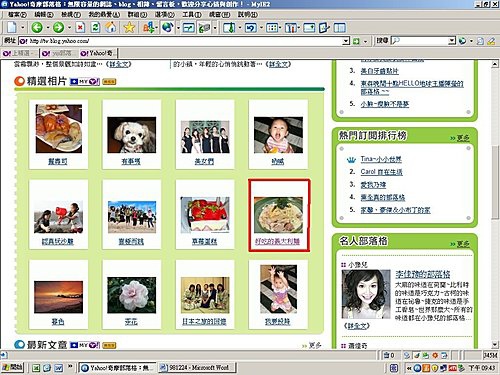Screen dimensions: 500x375
Task: Click the address bar URL field
Action: click(185, 41)
